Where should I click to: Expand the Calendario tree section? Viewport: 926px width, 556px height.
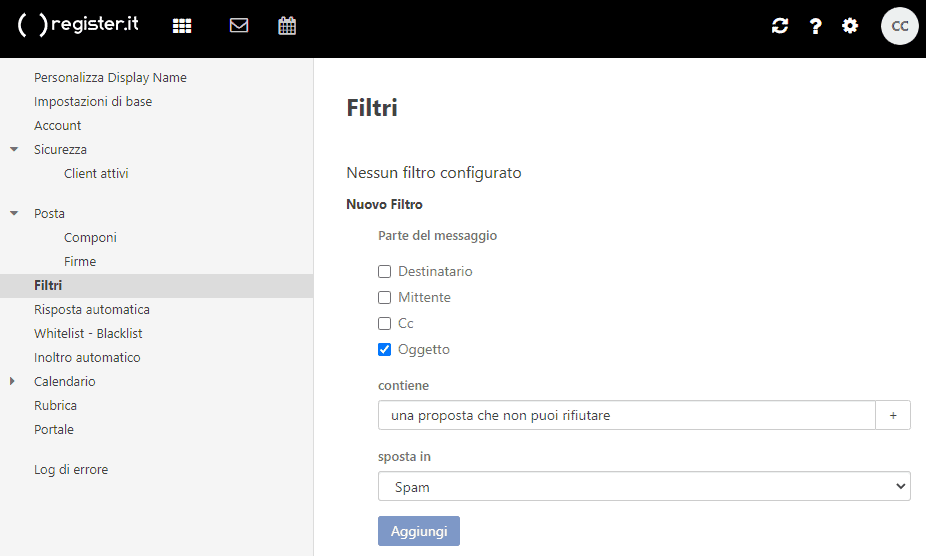click(13, 382)
